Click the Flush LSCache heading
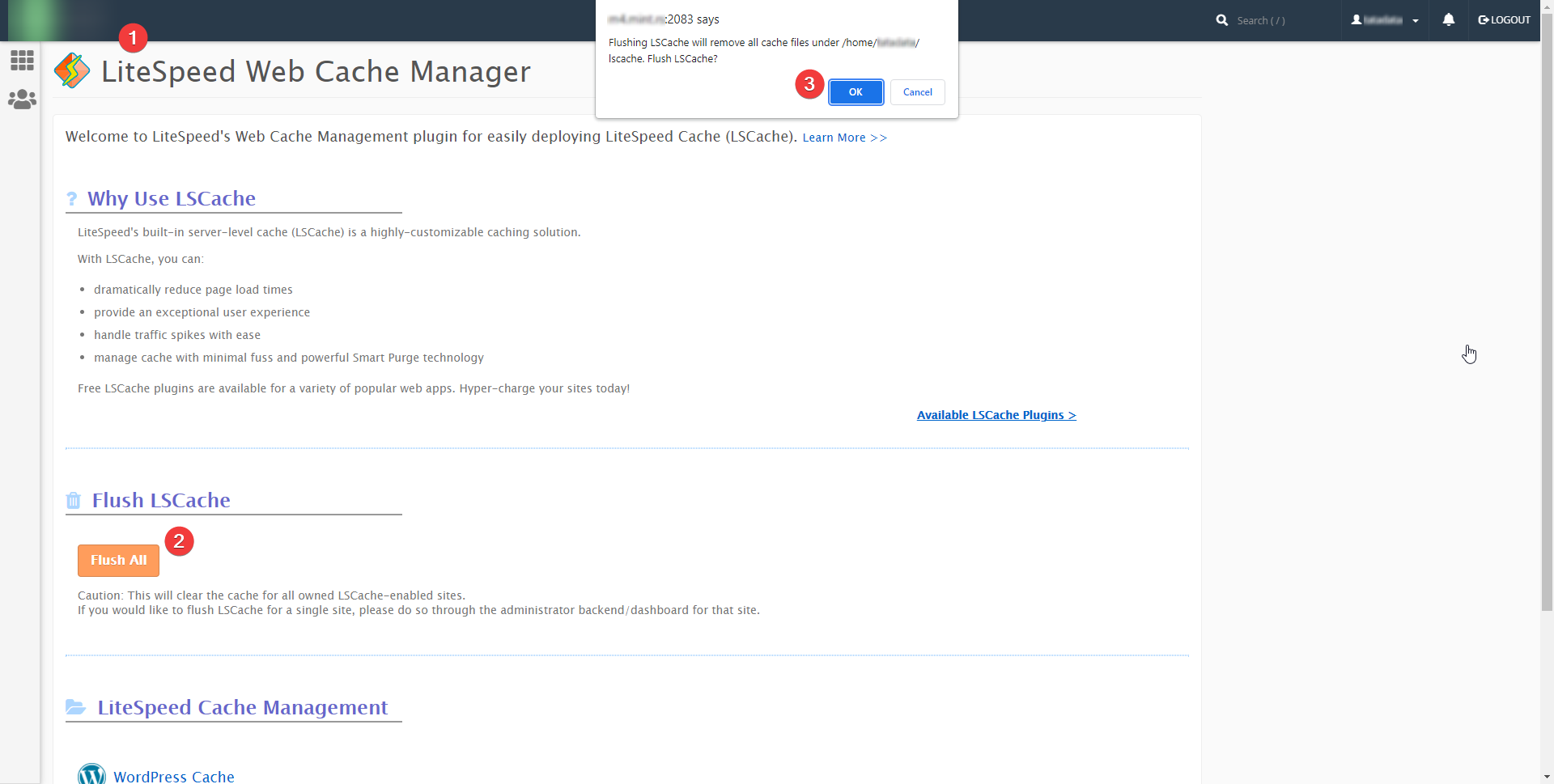1554x784 pixels. click(x=161, y=500)
